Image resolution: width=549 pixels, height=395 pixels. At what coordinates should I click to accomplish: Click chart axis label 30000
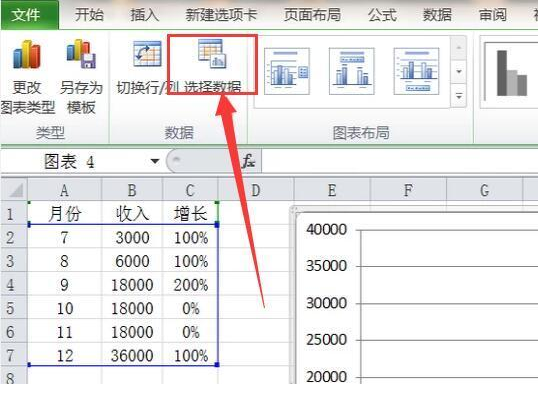[326, 303]
